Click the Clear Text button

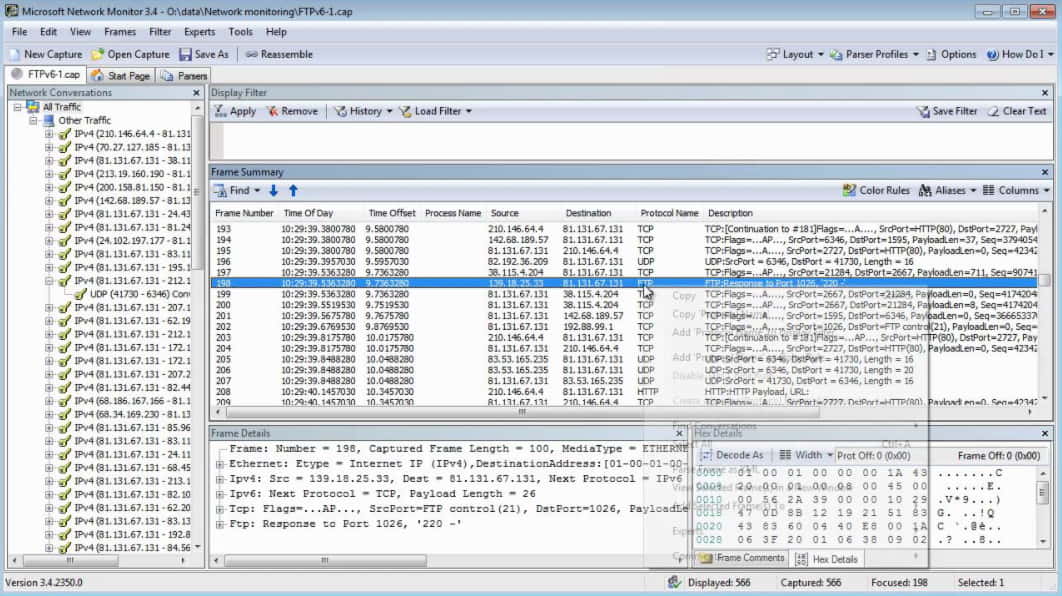1017,111
